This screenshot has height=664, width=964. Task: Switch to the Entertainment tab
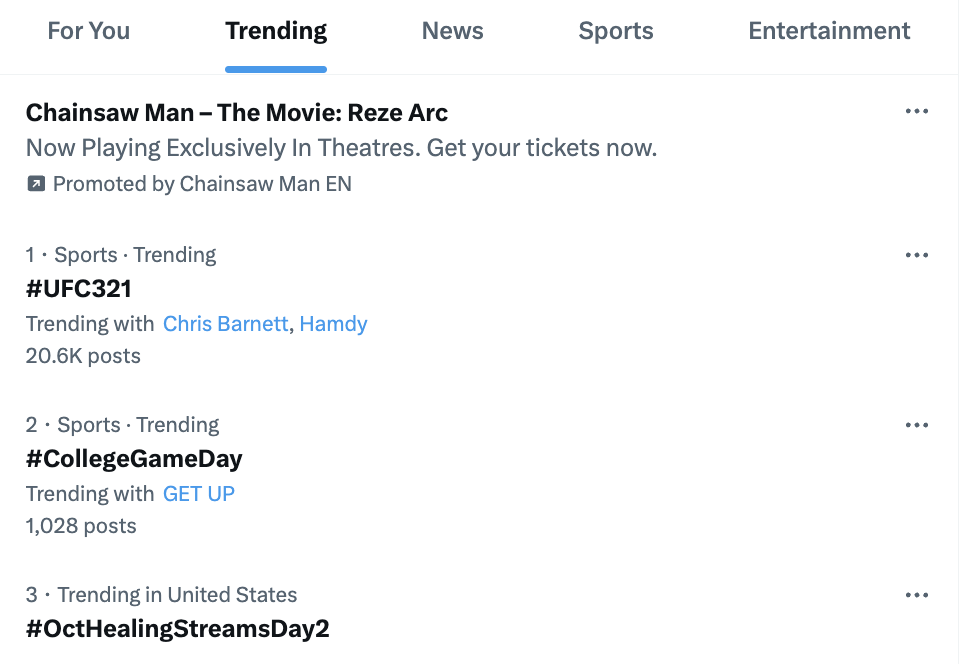tap(829, 31)
